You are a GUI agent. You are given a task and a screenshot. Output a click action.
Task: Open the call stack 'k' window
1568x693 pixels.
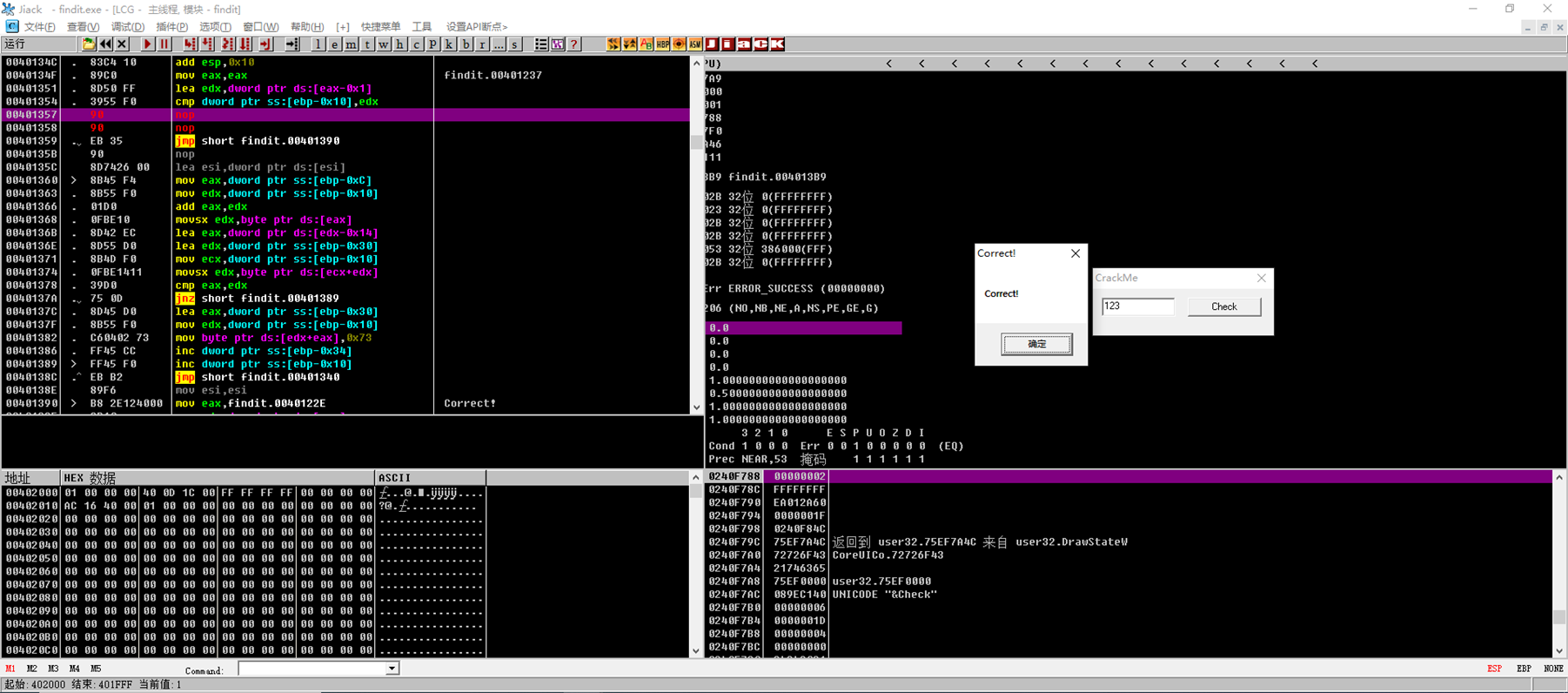pos(449,44)
